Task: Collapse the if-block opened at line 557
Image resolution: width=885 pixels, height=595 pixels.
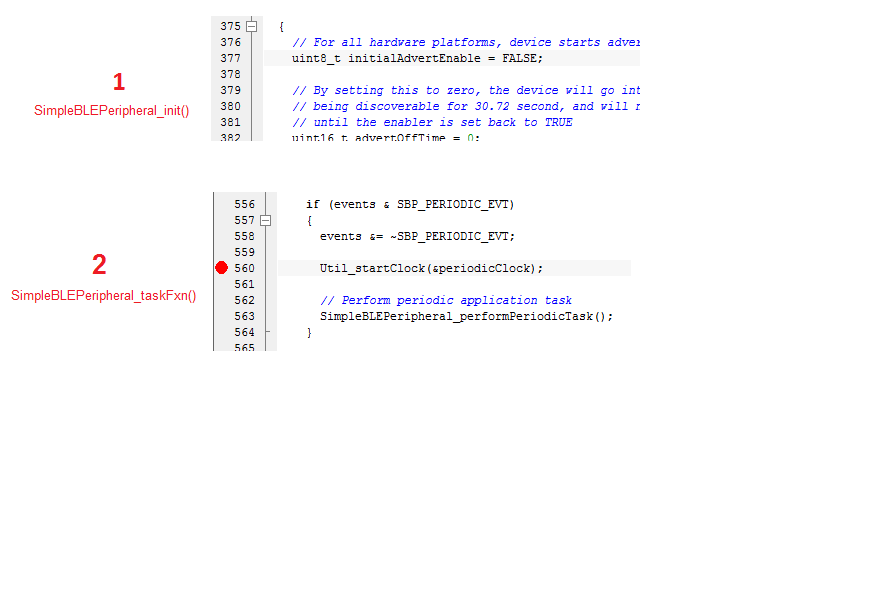Action: (x=265, y=220)
